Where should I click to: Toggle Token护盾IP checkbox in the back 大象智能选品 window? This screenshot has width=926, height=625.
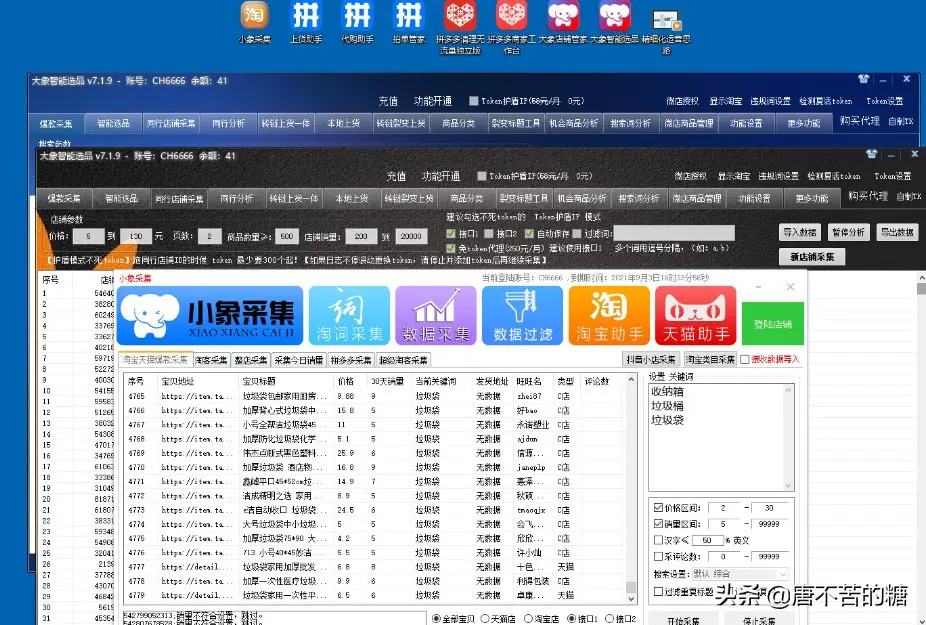coord(474,101)
